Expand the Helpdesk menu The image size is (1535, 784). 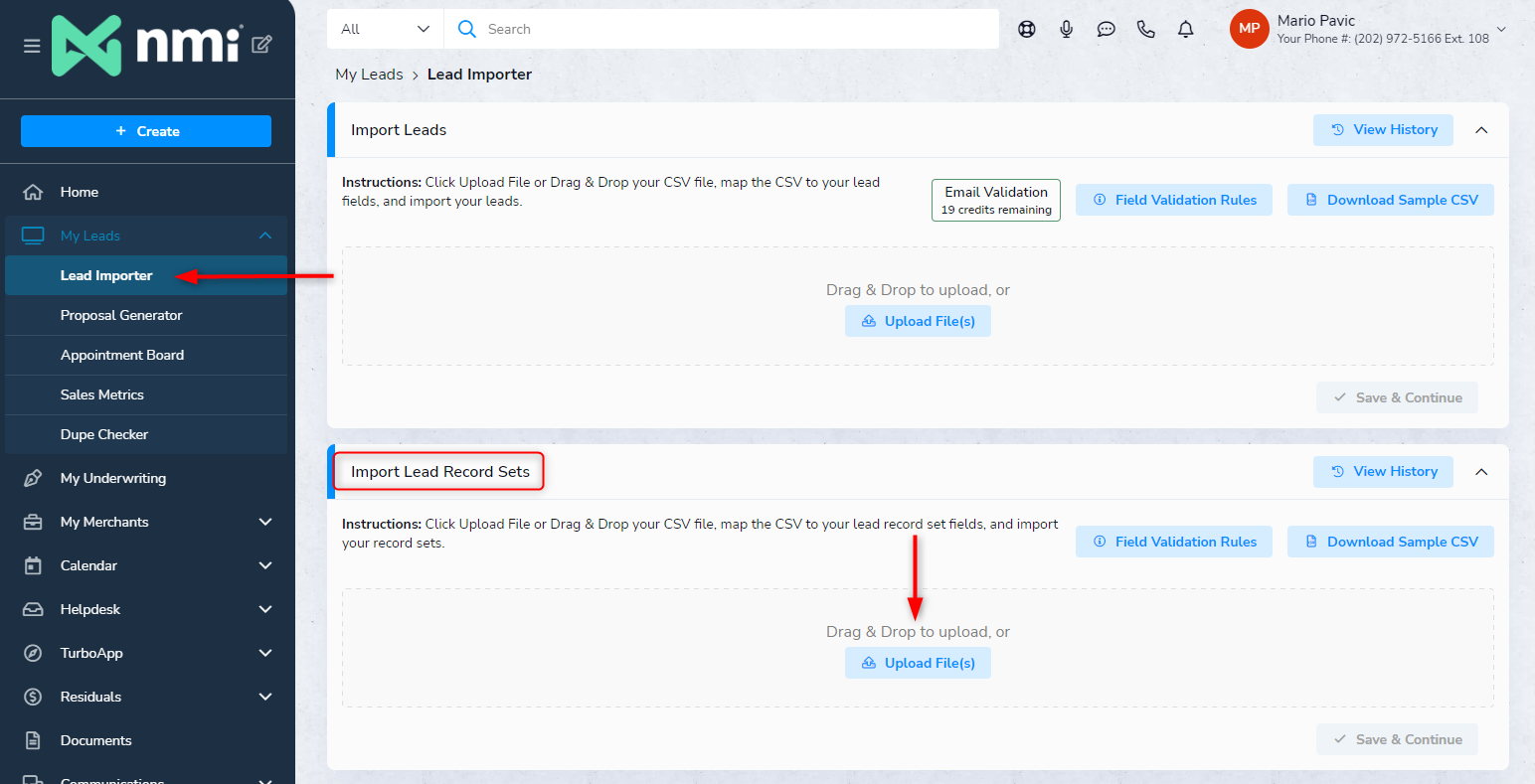[265, 609]
